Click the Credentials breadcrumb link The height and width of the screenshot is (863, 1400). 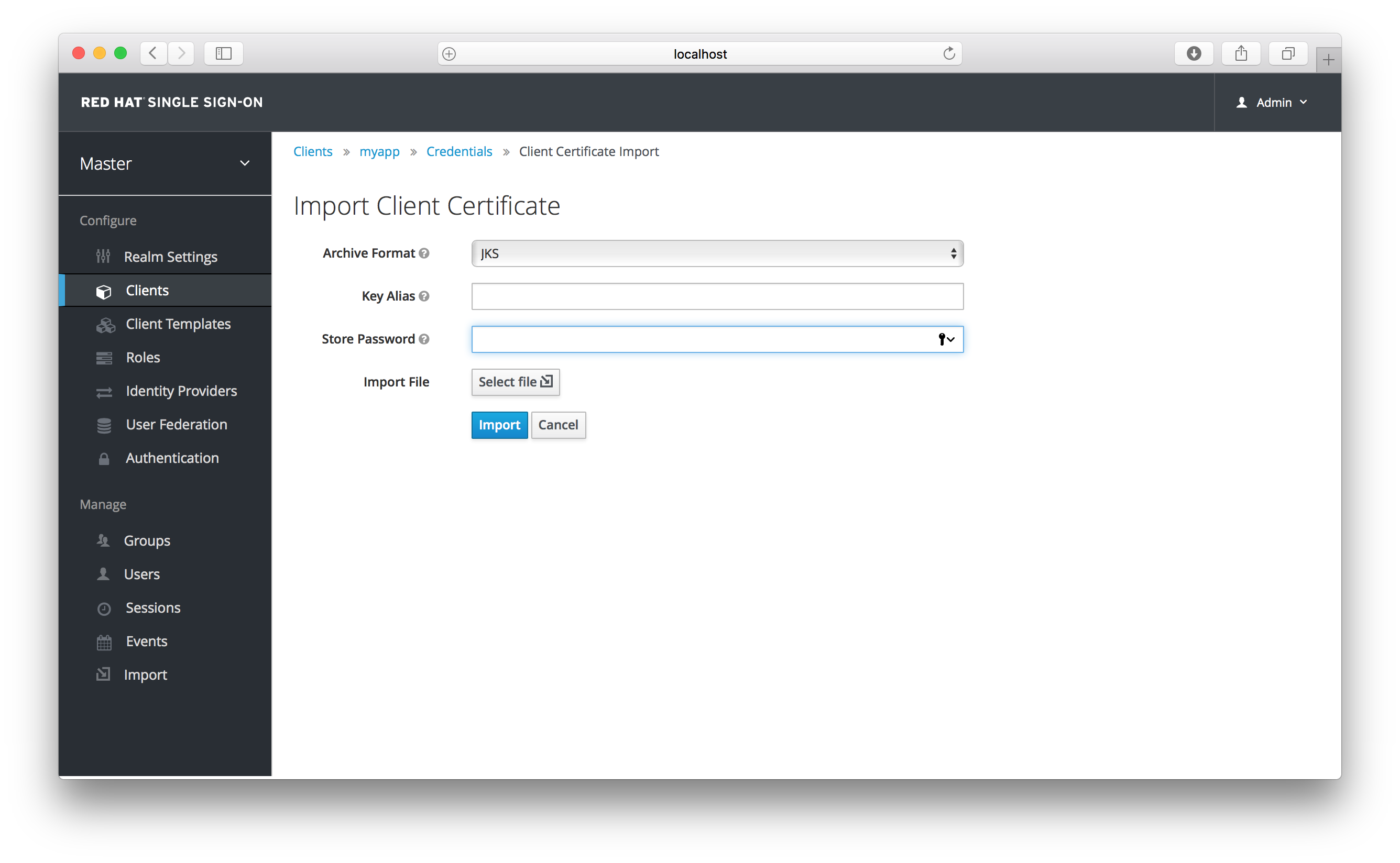click(x=459, y=151)
